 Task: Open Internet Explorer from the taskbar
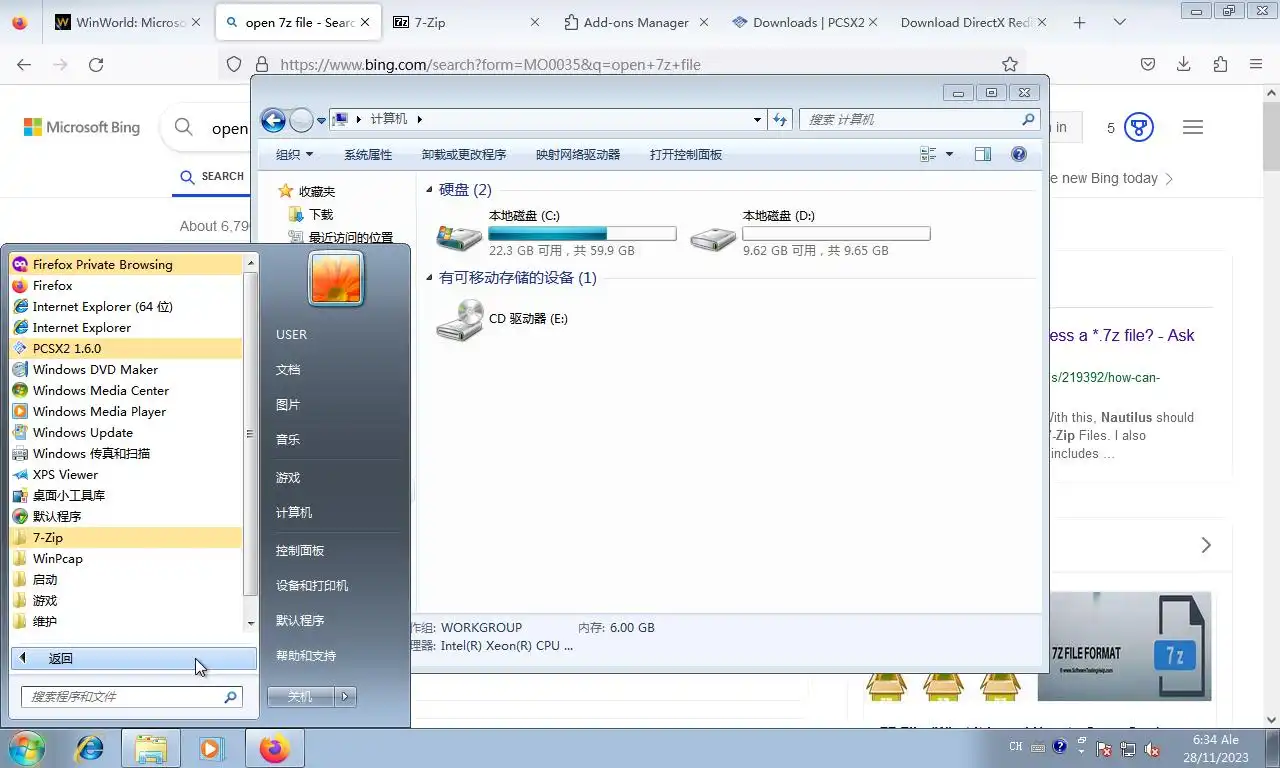(90, 748)
